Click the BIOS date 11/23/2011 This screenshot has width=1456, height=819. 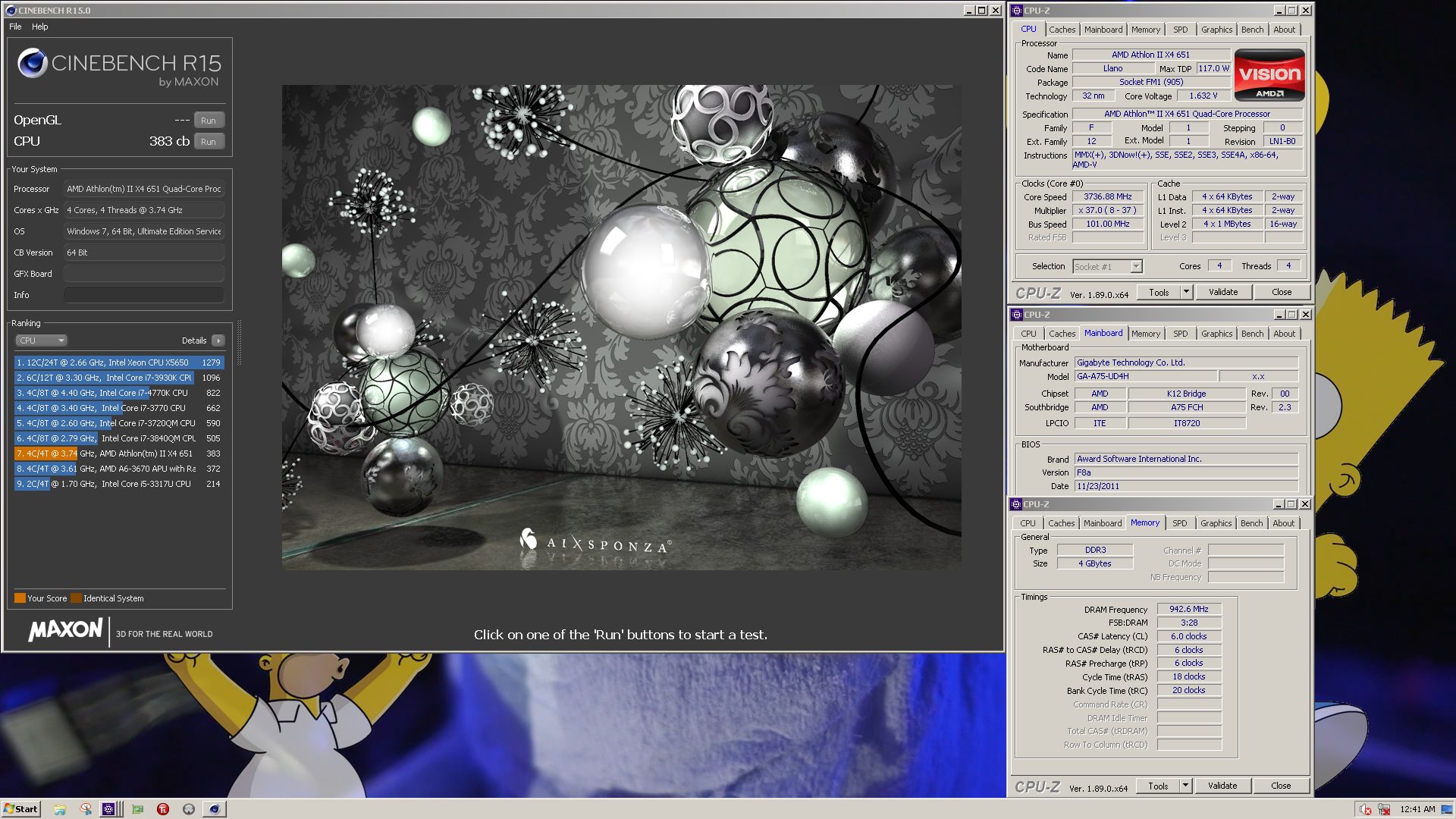coord(1185,486)
